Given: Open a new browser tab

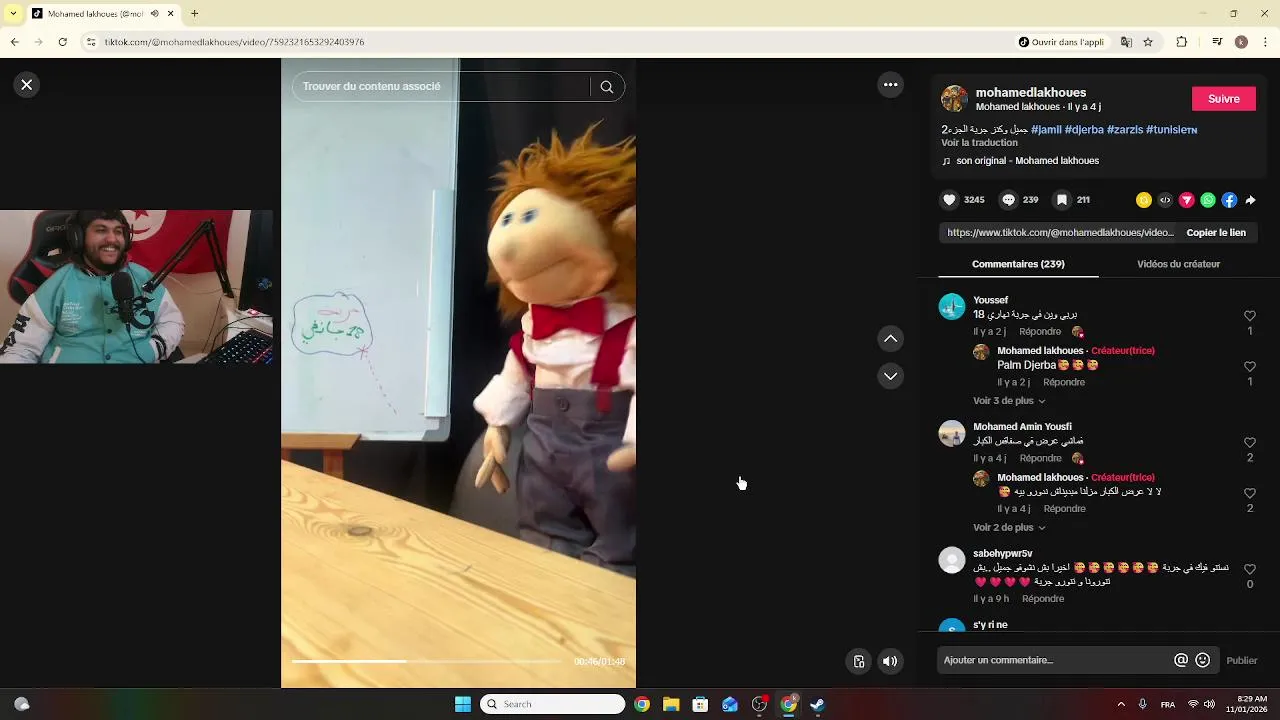Looking at the screenshot, I should point(194,14).
